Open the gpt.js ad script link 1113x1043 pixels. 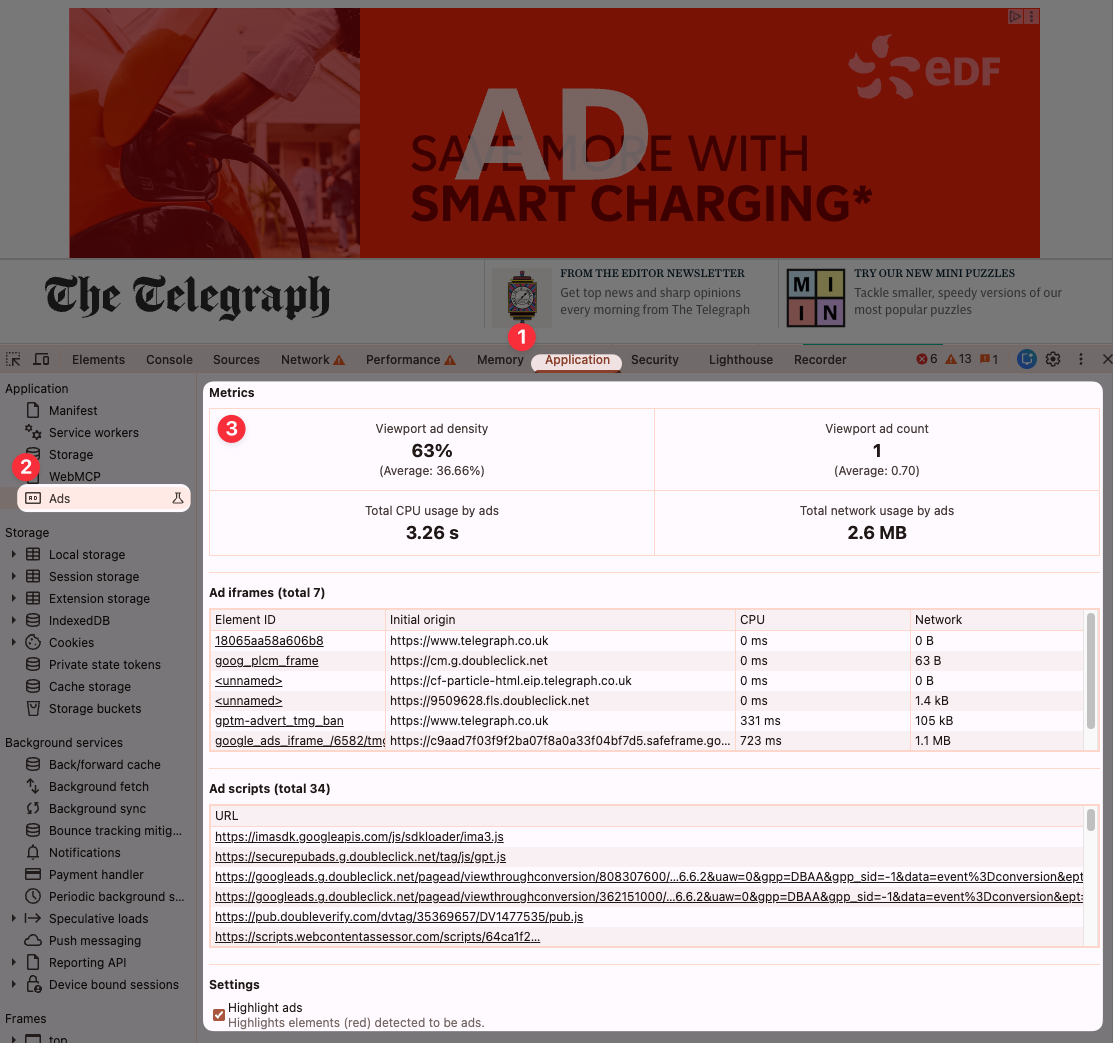(x=360, y=856)
